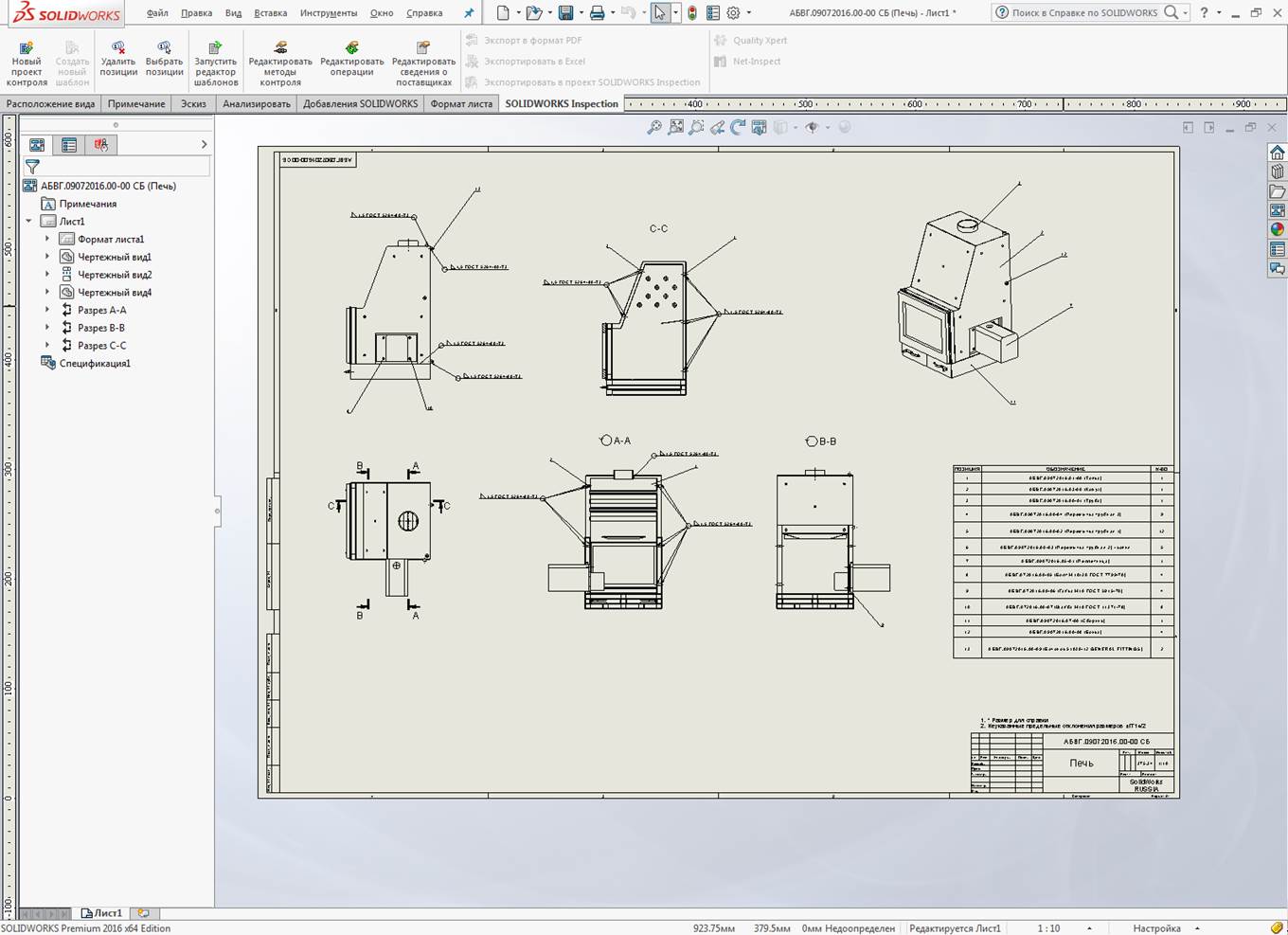Click Zoom to Fit icon in view toolbar
This screenshot has width=1288, height=935.
pyautogui.click(x=653, y=127)
